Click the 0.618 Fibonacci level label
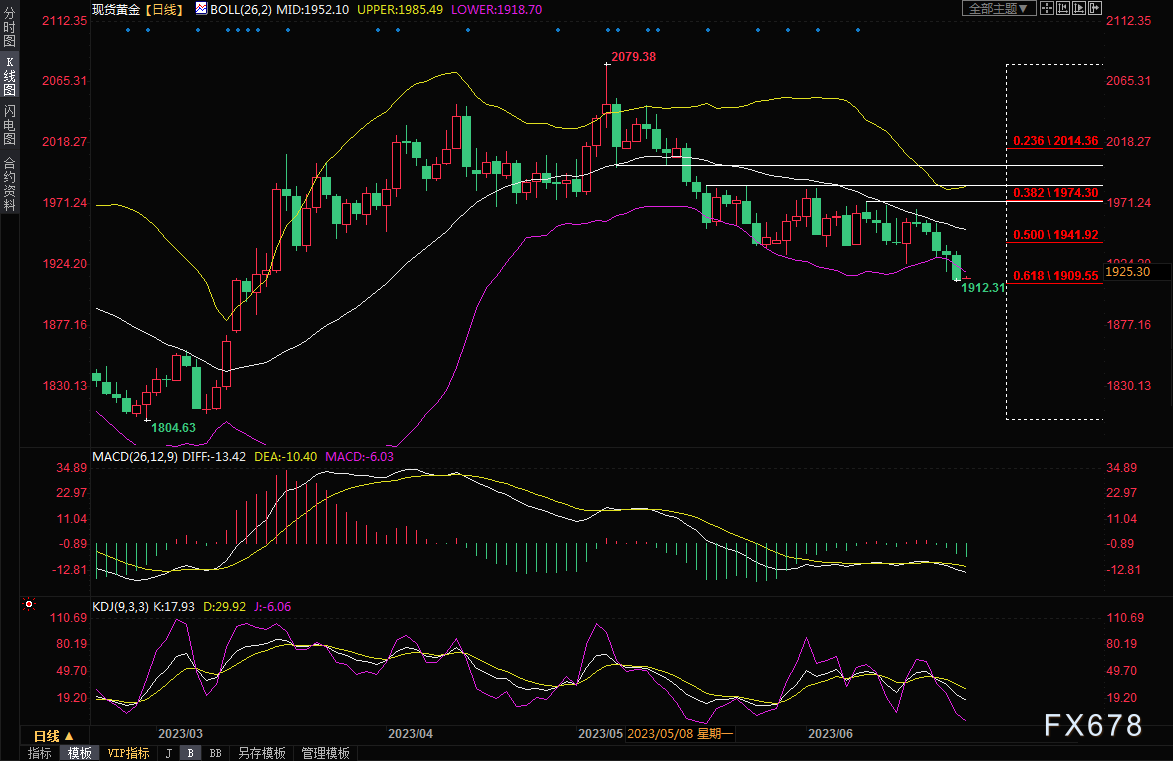Image resolution: width=1173 pixels, height=761 pixels. [1056, 275]
